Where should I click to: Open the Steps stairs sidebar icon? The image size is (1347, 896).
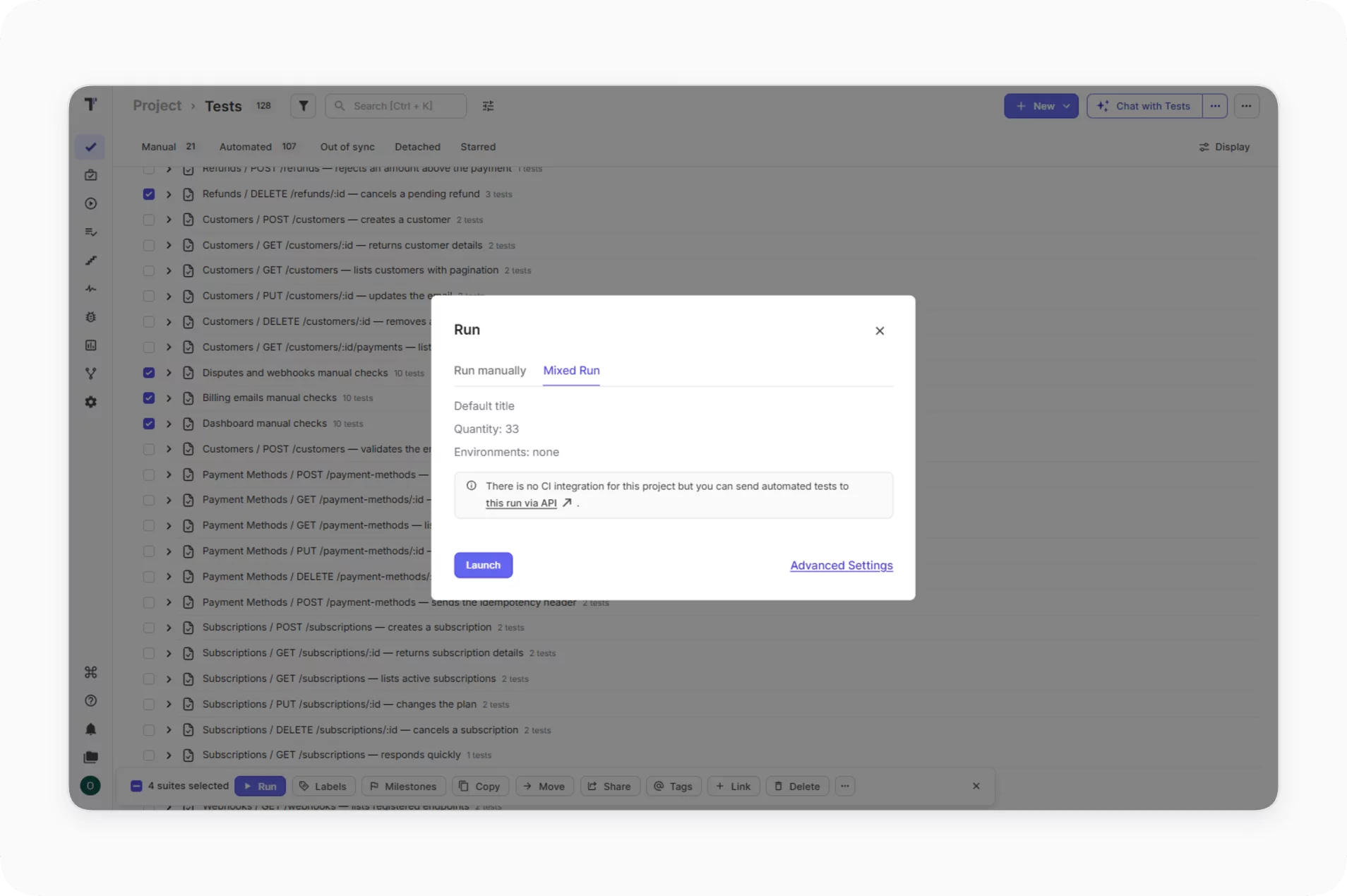[x=90, y=261]
